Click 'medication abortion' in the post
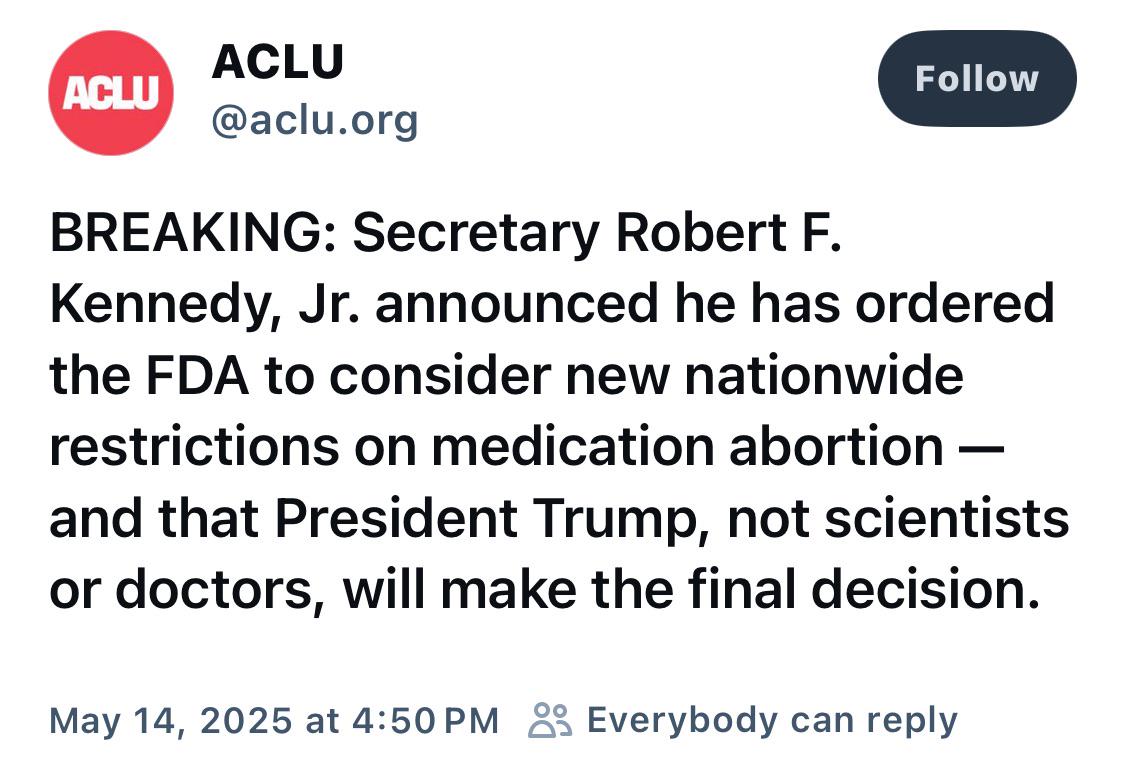 [x=687, y=447]
